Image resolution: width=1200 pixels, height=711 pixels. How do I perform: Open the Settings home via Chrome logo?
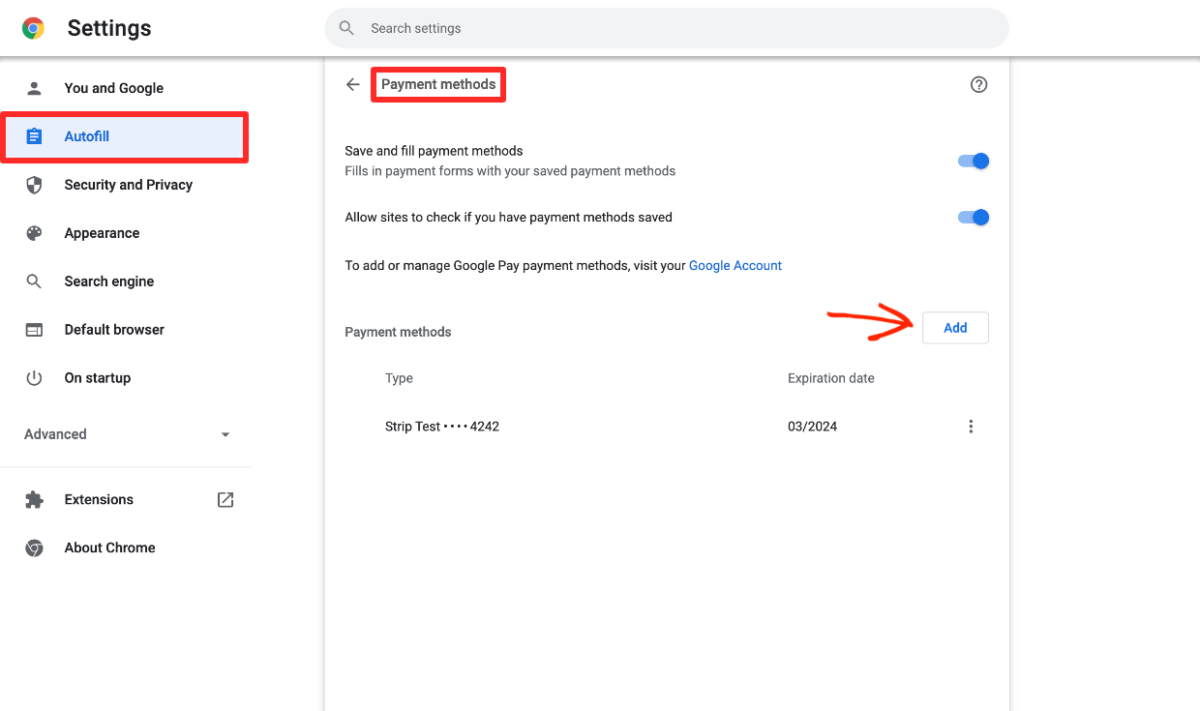tap(33, 28)
